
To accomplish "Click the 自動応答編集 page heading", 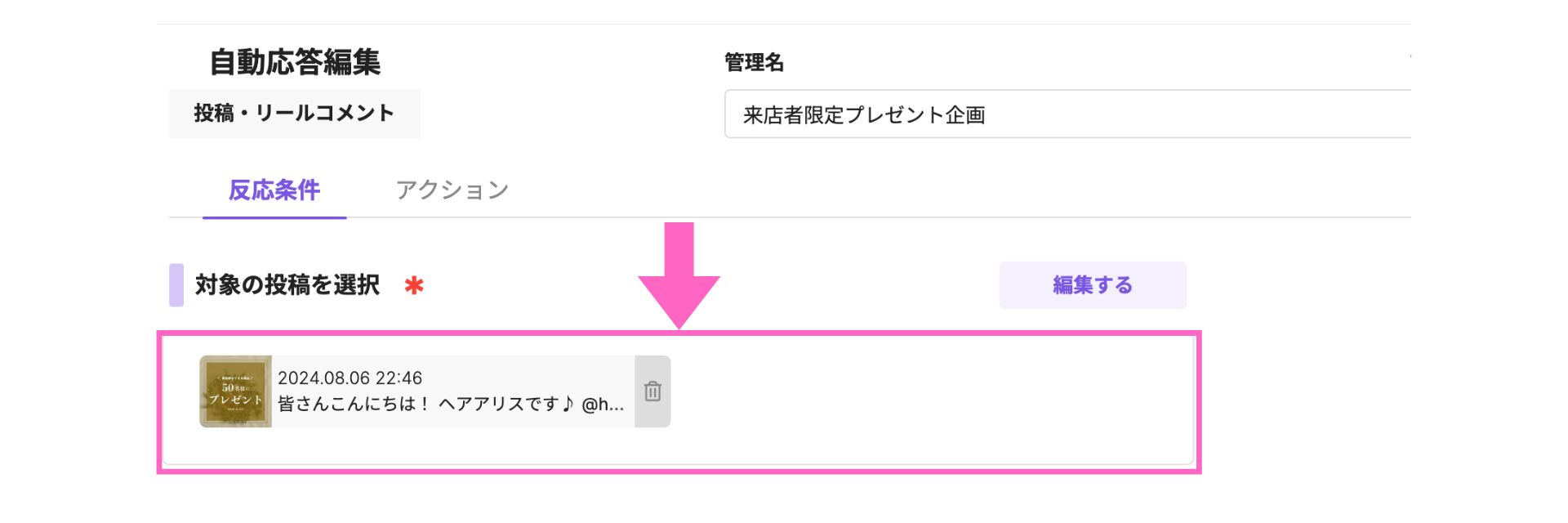I will 295,62.
